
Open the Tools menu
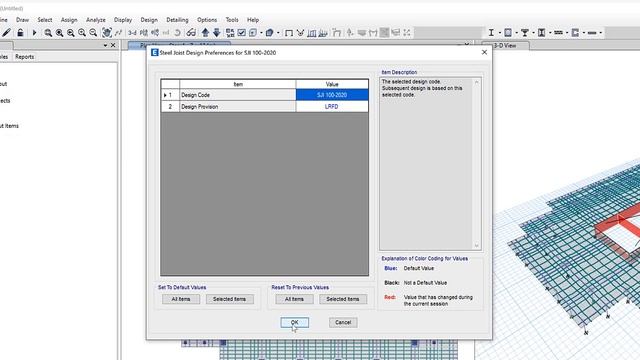[x=232, y=20]
